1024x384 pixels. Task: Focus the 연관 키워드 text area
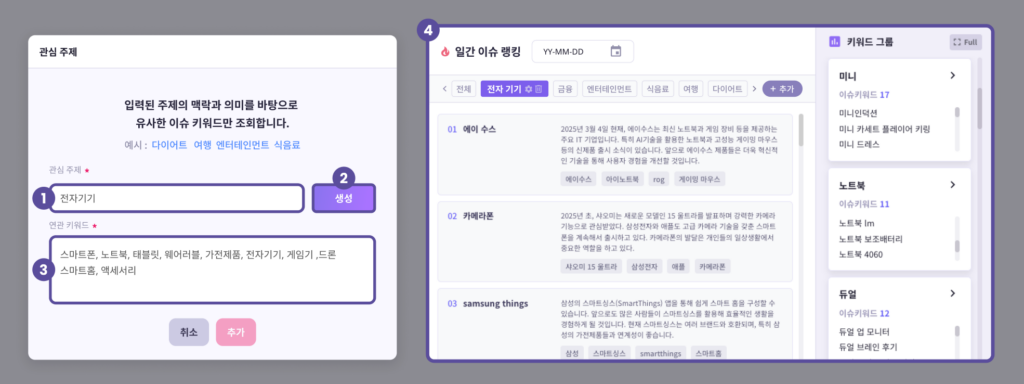click(212, 270)
